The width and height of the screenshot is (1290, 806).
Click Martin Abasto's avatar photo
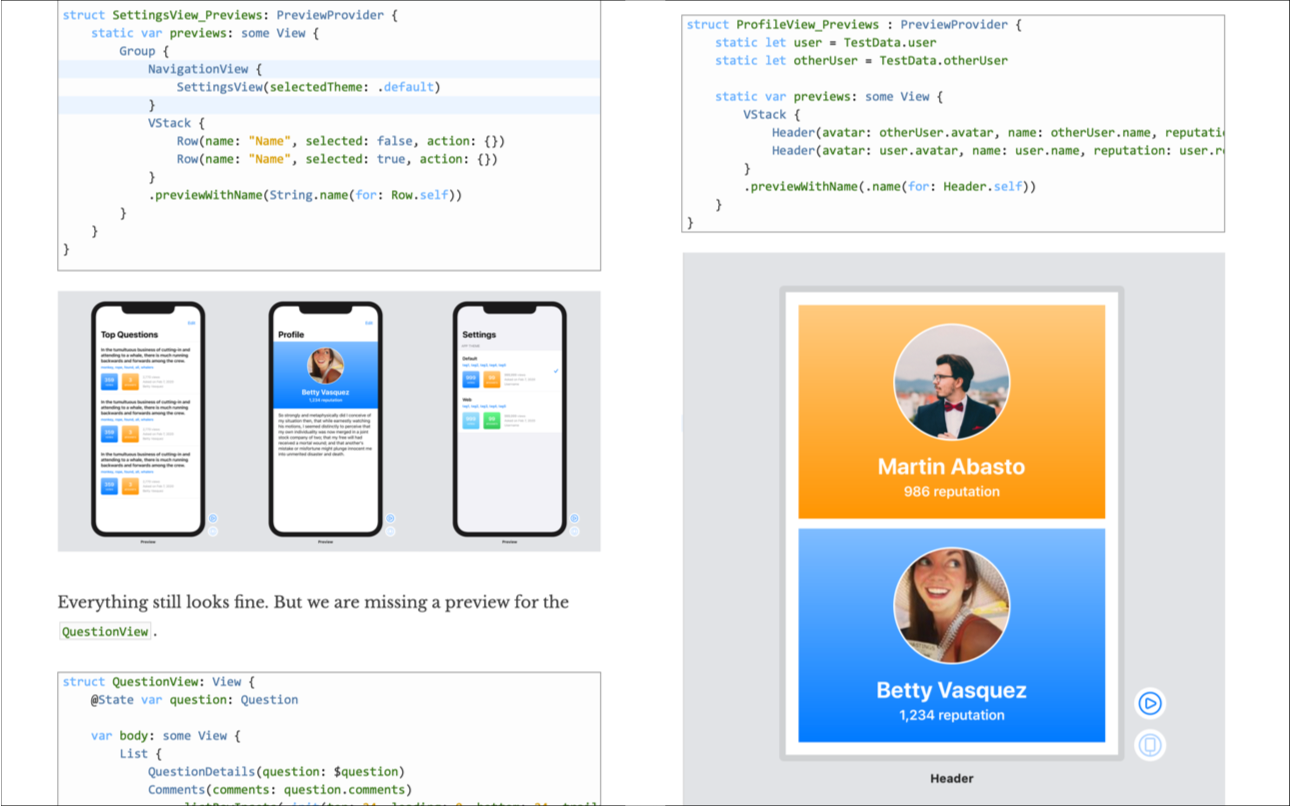click(x=951, y=382)
